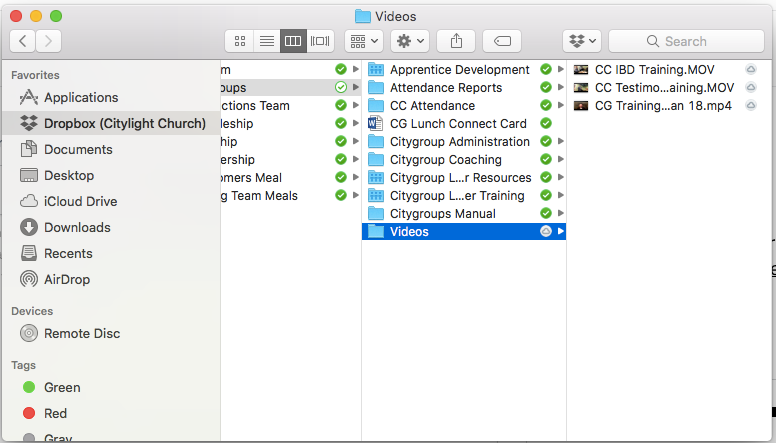Screen dimensions: 776x443
Task: Expand the Citygroup Coaching folder arrow
Action: [560, 160]
